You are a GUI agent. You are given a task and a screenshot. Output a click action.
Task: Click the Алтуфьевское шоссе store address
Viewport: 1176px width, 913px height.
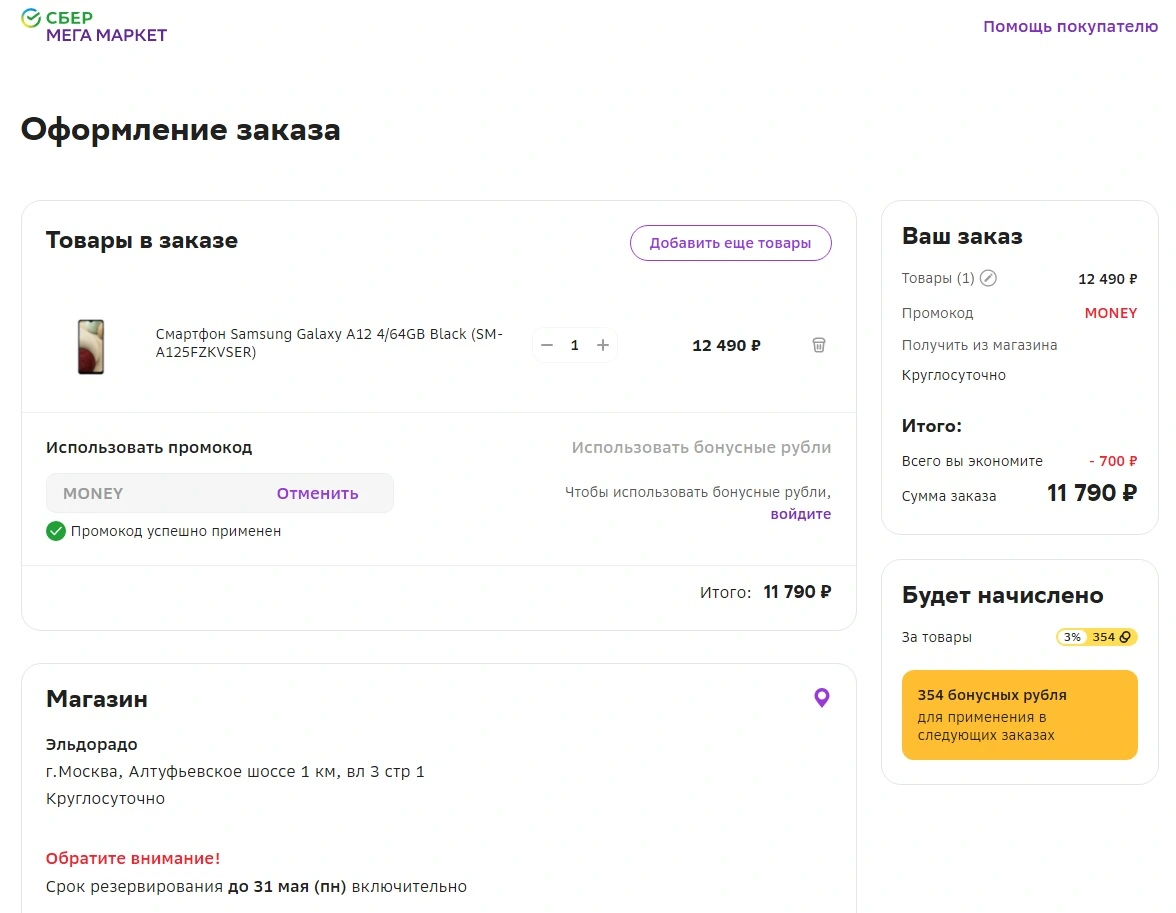pos(235,771)
